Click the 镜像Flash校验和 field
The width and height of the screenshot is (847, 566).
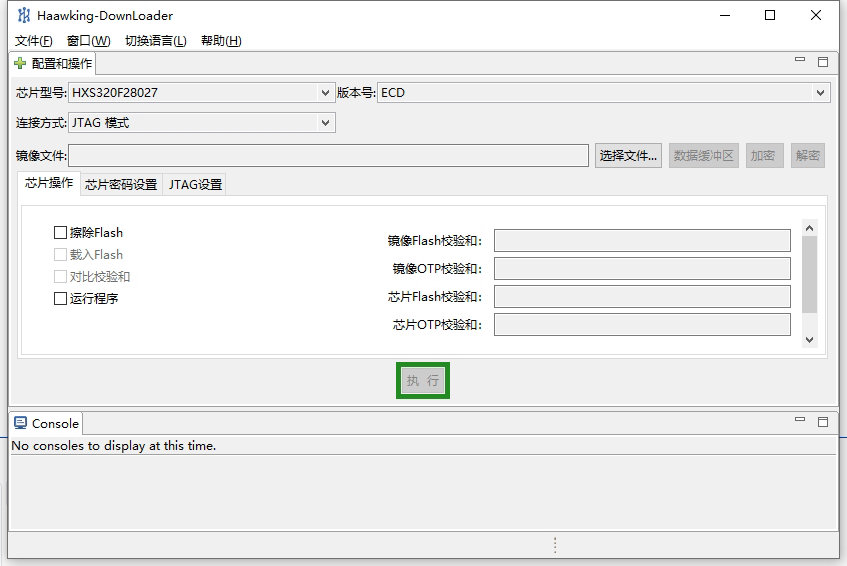[642, 241]
